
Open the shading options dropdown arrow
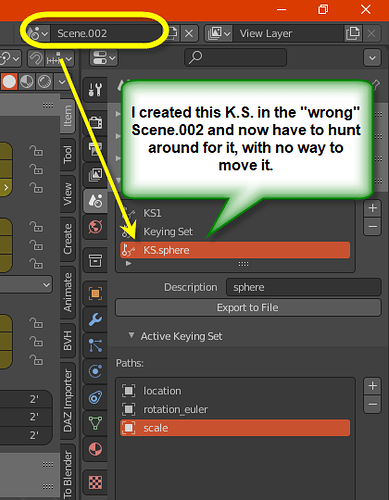62,81
